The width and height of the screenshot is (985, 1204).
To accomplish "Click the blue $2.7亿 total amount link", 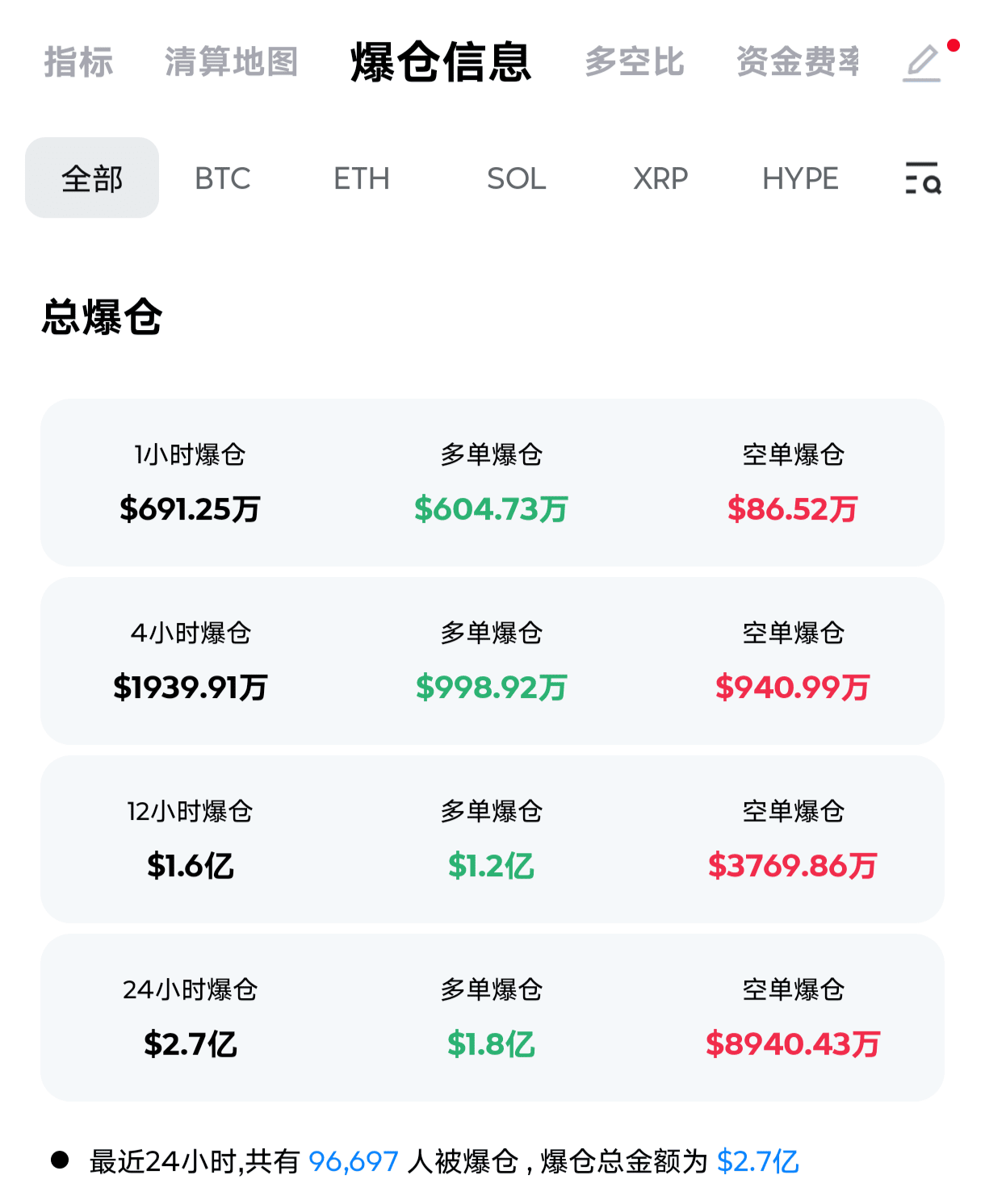I will pyautogui.click(x=757, y=1162).
